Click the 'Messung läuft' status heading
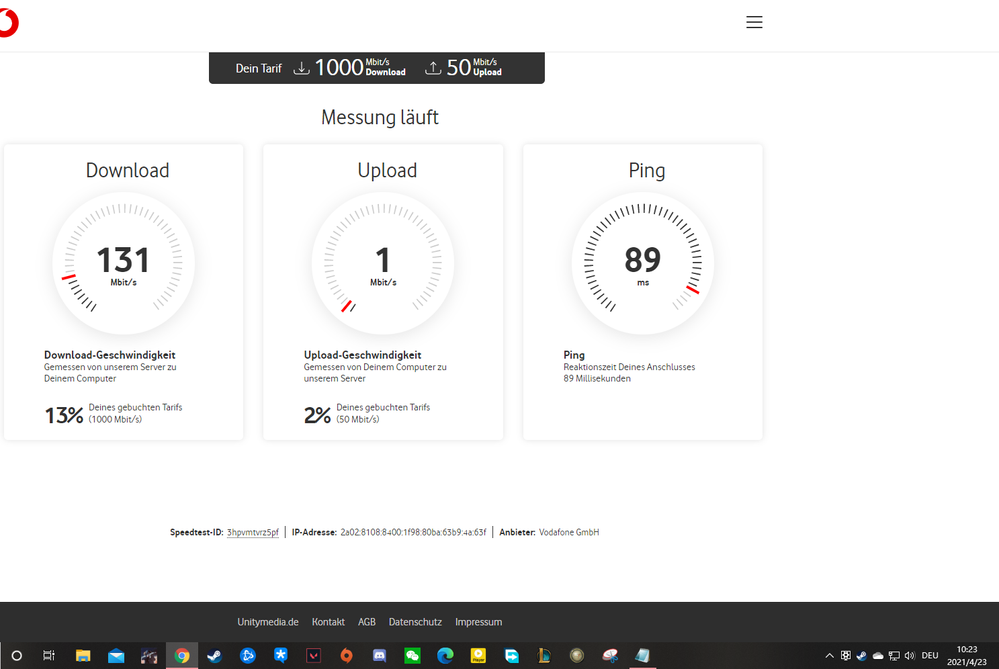999x669 pixels. point(380,117)
